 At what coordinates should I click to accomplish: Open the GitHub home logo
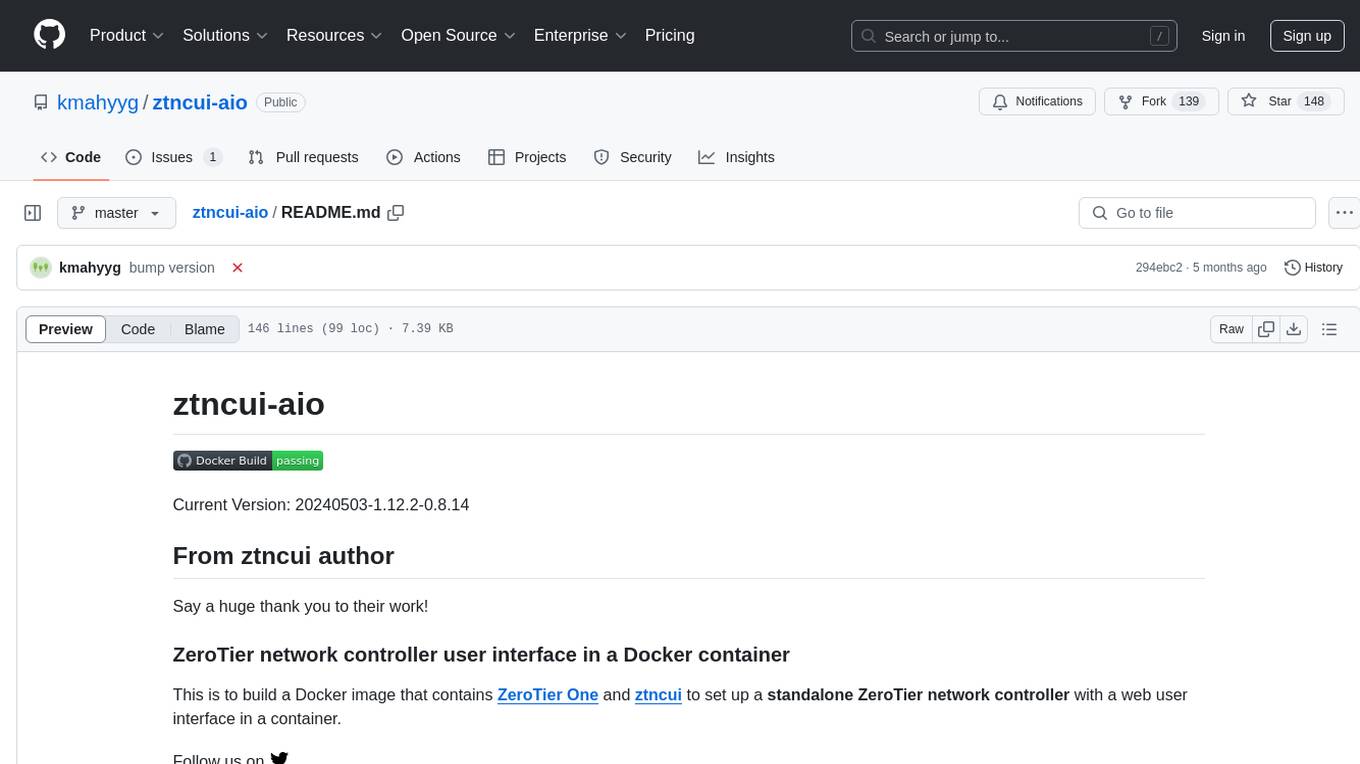49,35
